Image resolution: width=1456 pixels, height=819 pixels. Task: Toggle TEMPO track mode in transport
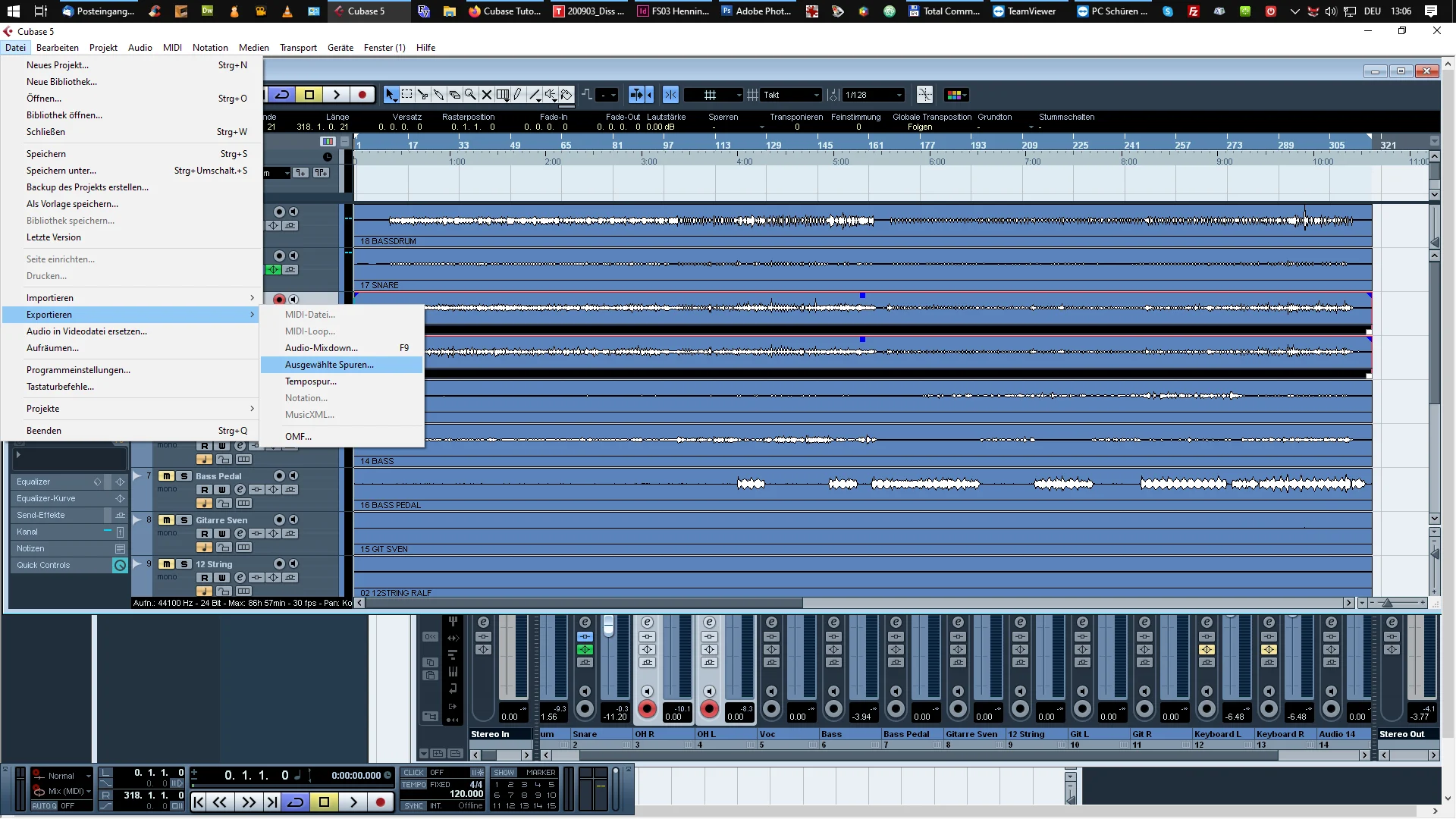click(x=414, y=785)
